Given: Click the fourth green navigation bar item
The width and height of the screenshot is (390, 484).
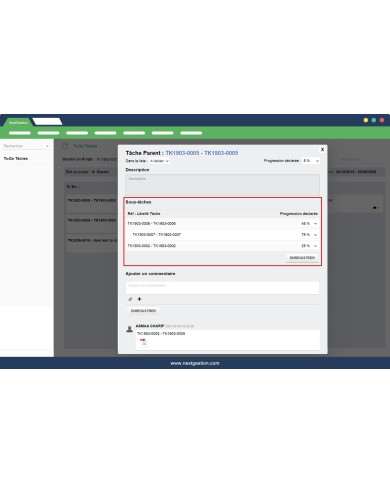Looking at the screenshot, I should [x=105, y=133].
